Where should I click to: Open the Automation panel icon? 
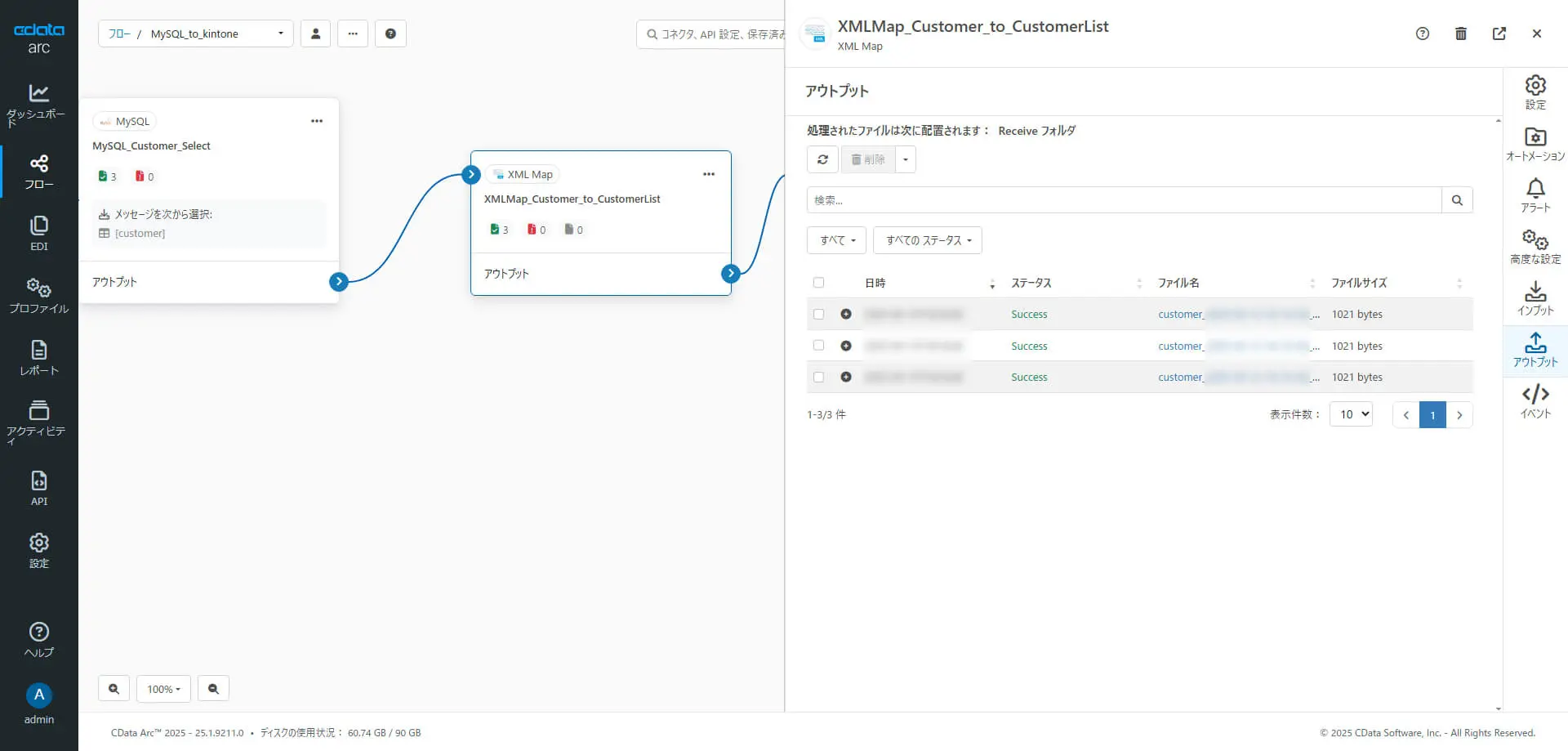click(x=1535, y=144)
